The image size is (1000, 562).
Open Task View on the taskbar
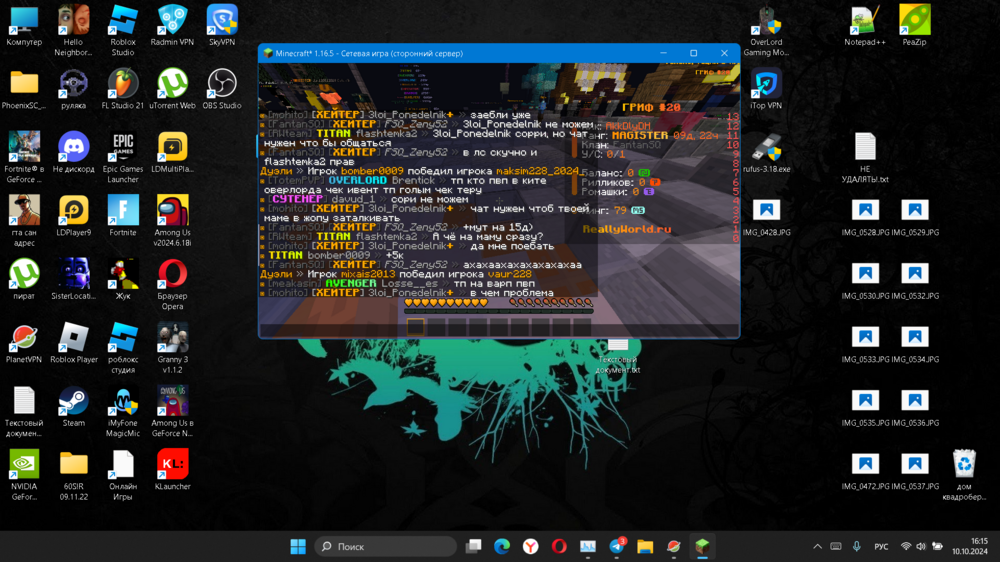coord(473,547)
